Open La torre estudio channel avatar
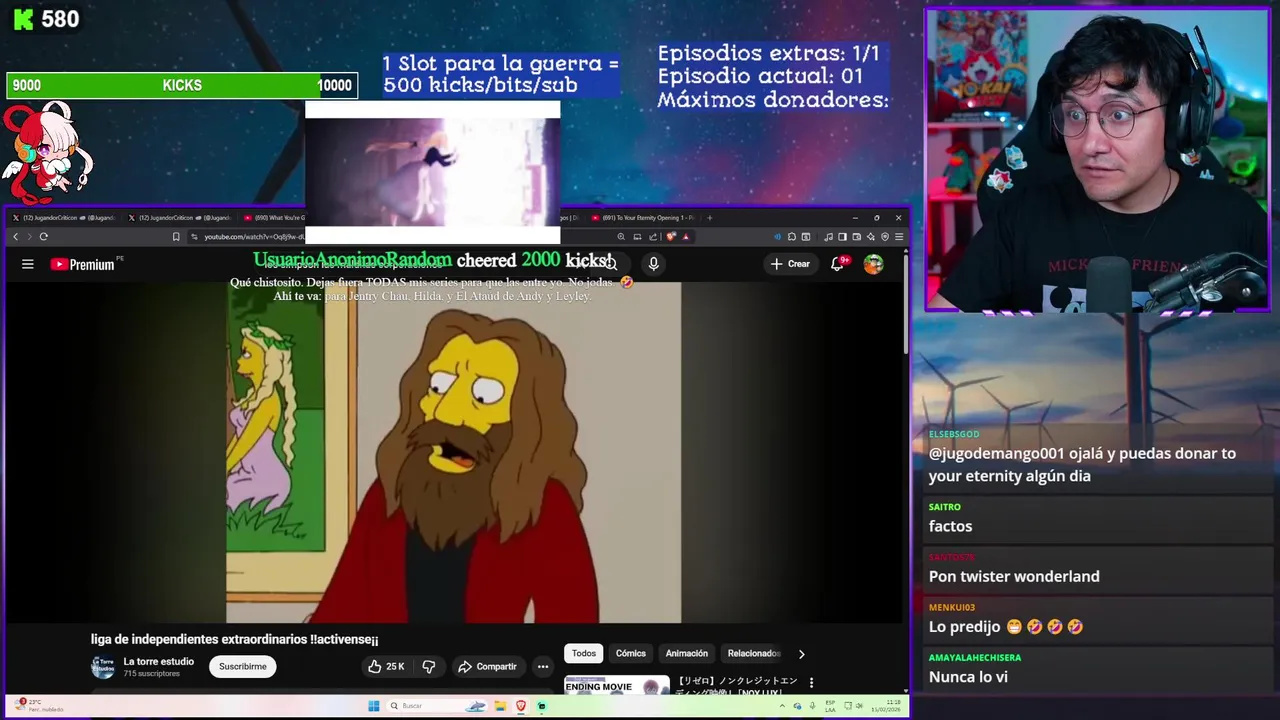Screen dimensions: 1280x720 coord(103,667)
